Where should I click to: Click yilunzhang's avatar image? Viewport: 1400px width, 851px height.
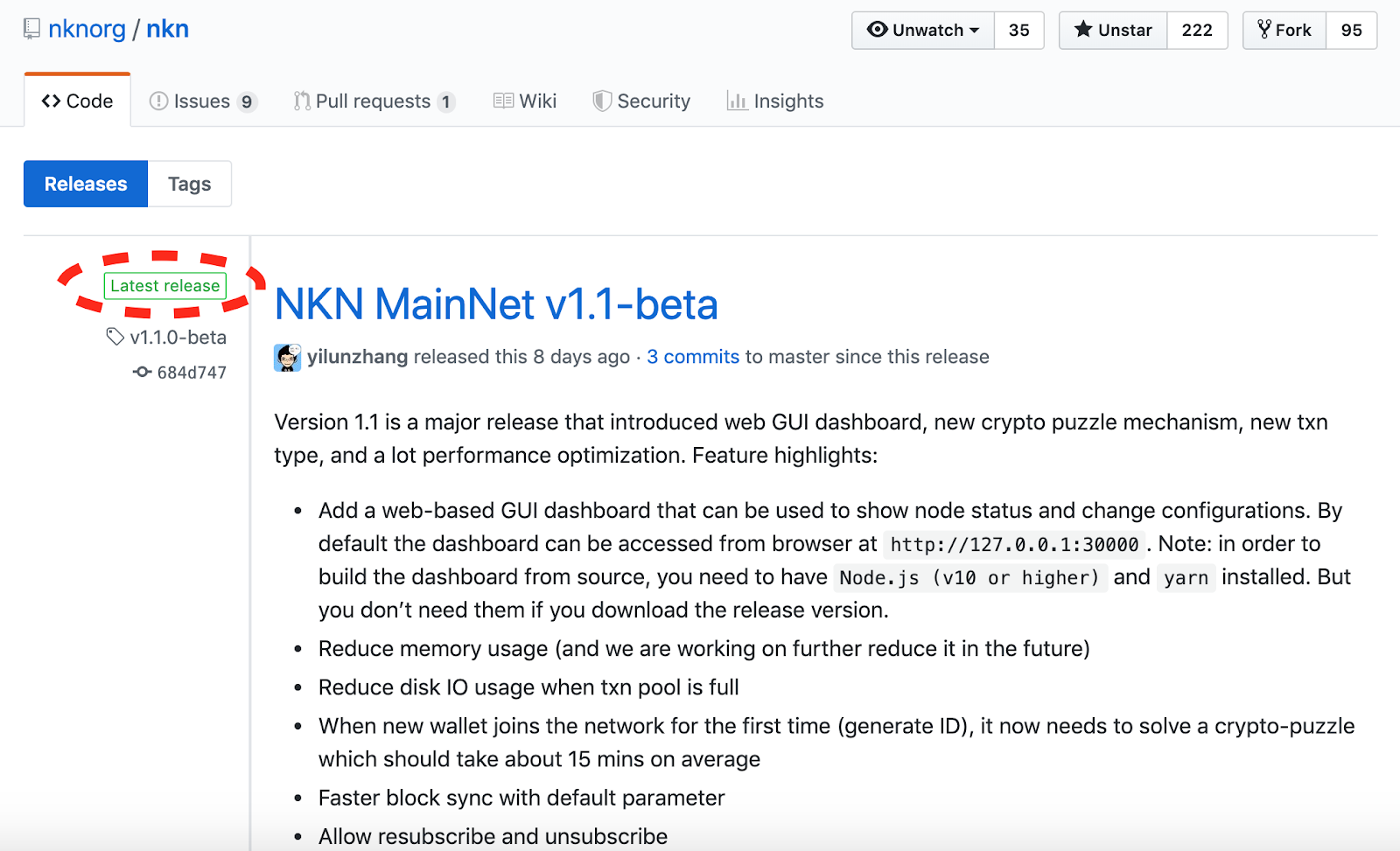tap(288, 357)
